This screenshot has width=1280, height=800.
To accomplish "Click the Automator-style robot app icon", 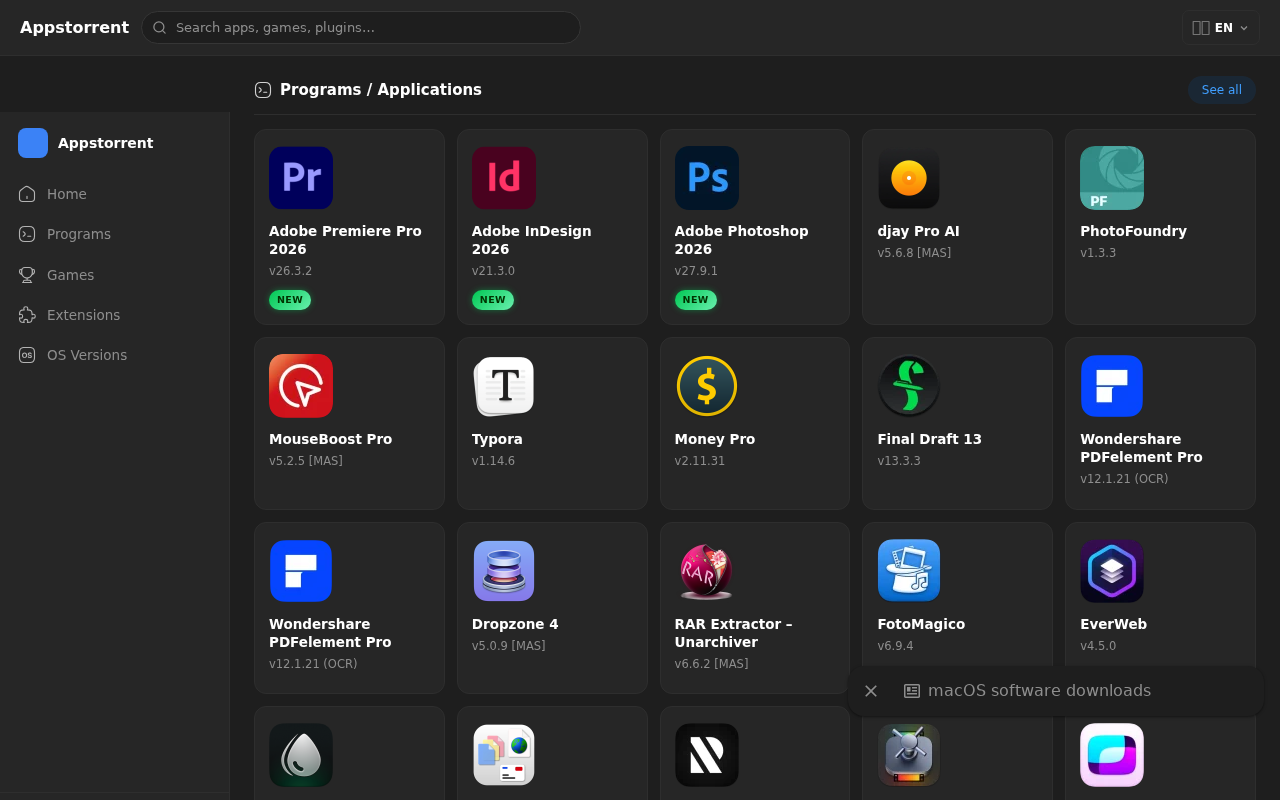I will [x=909, y=755].
